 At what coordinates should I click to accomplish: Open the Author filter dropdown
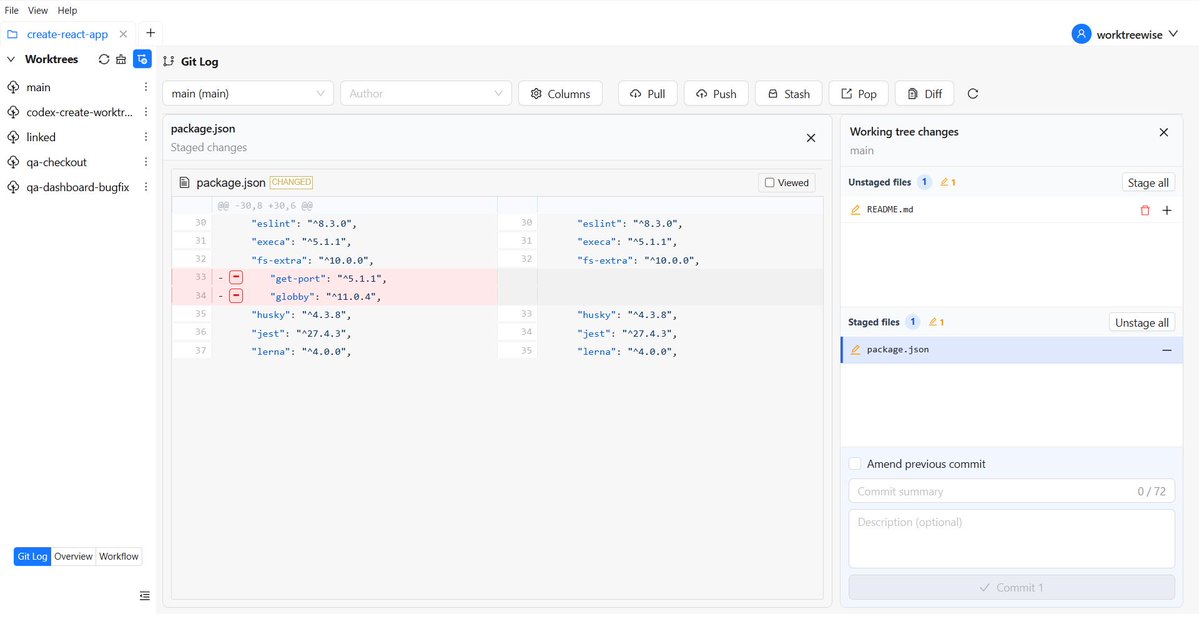pyautogui.click(x=426, y=93)
